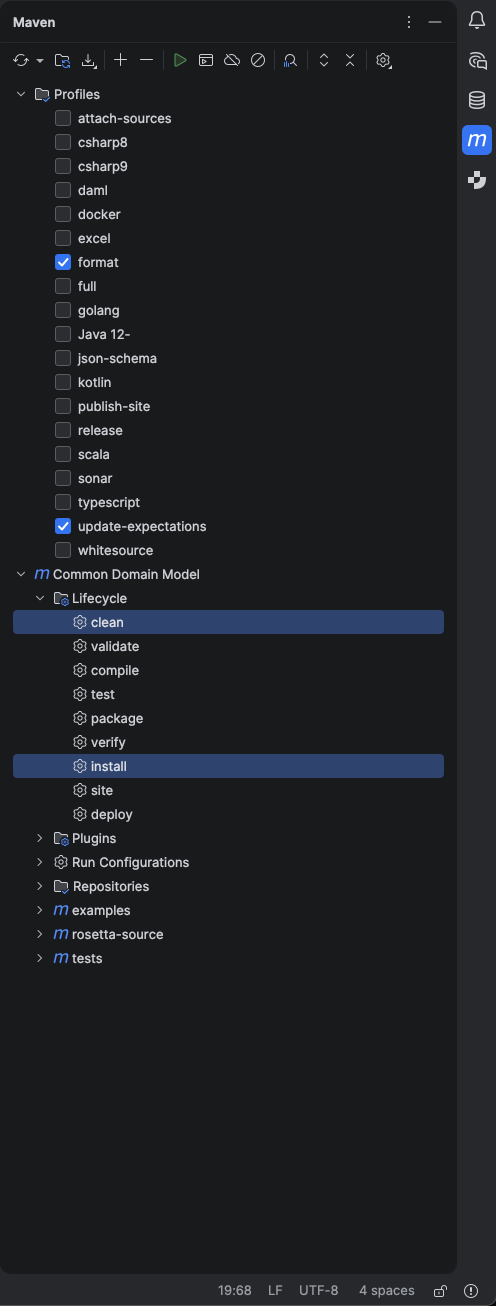Image resolution: width=496 pixels, height=1306 pixels.
Task: Expand the Repositories node
Action: (40, 886)
